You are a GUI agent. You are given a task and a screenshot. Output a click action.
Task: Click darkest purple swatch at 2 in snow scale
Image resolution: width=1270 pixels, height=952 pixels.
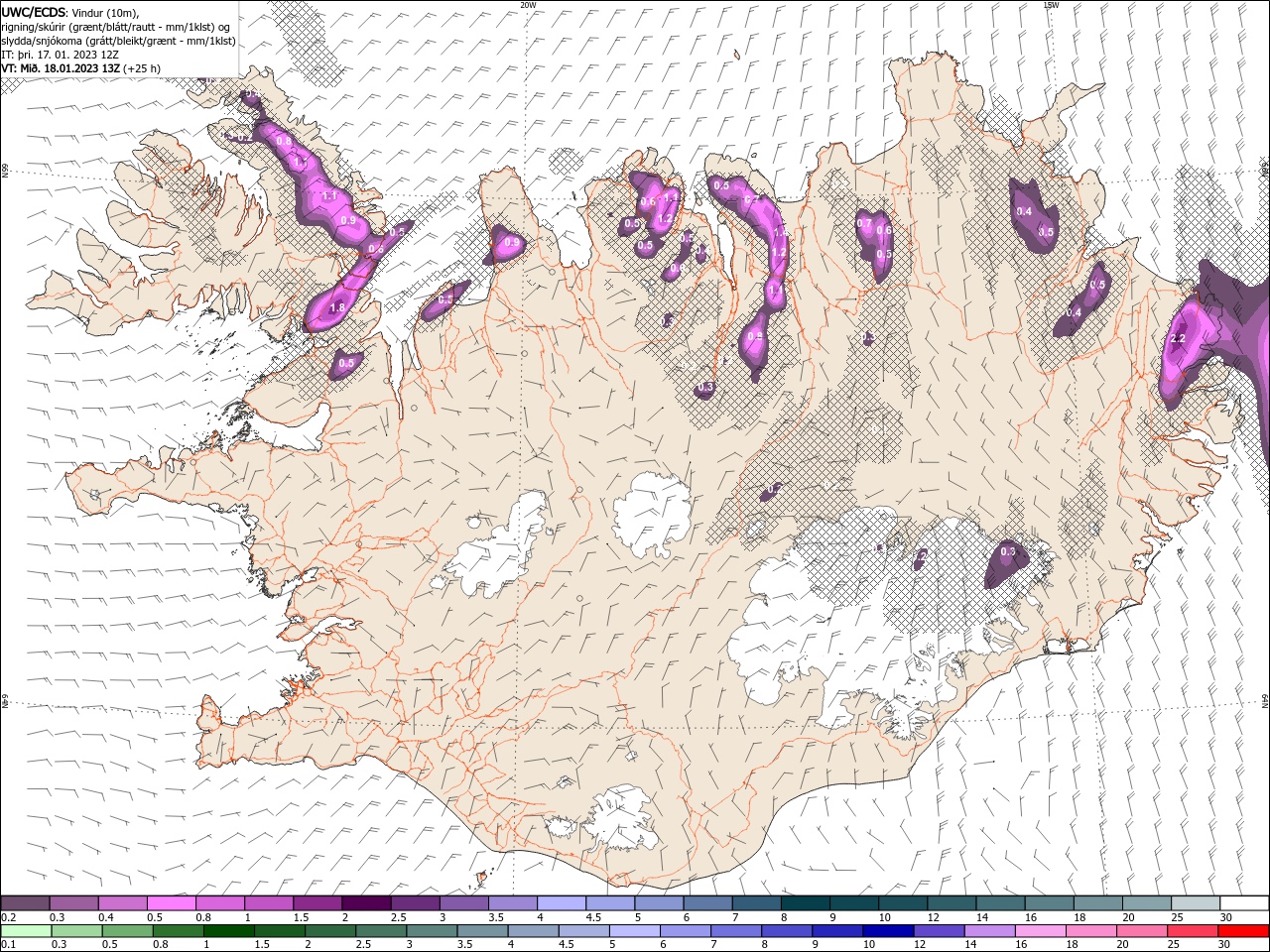[365, 903]
